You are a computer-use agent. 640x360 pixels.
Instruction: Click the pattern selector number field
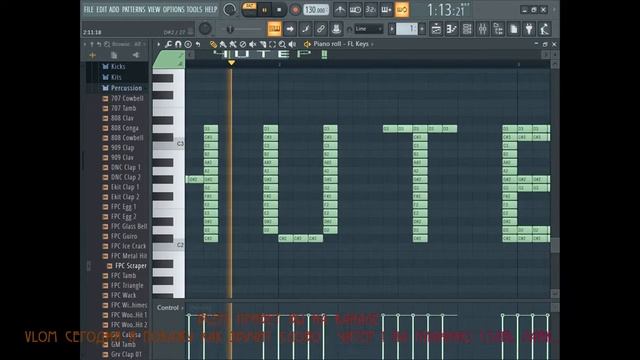(407, 29)
